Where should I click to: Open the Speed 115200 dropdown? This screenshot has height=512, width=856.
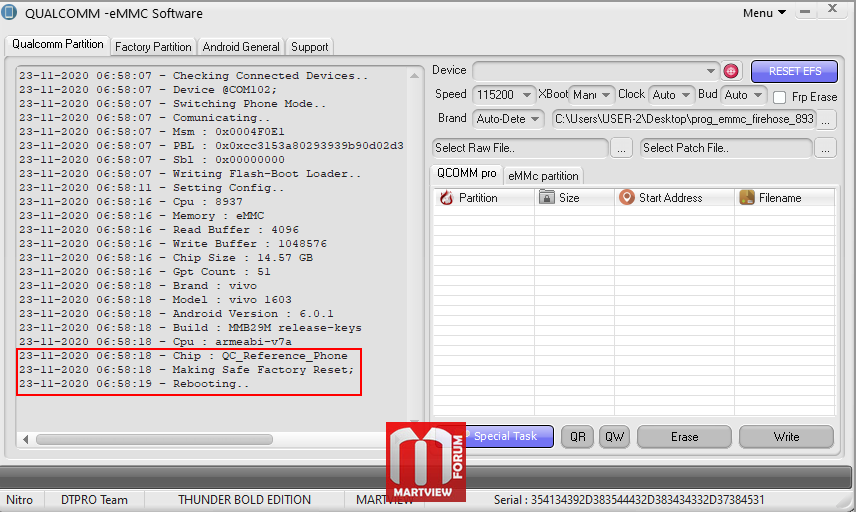[x=503, y=95]
